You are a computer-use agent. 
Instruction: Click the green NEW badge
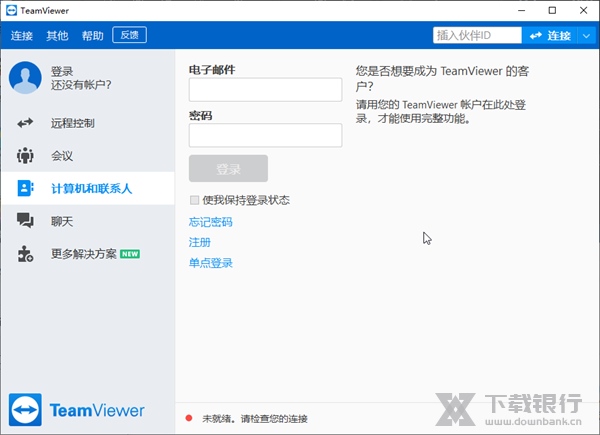coord(130,254)
